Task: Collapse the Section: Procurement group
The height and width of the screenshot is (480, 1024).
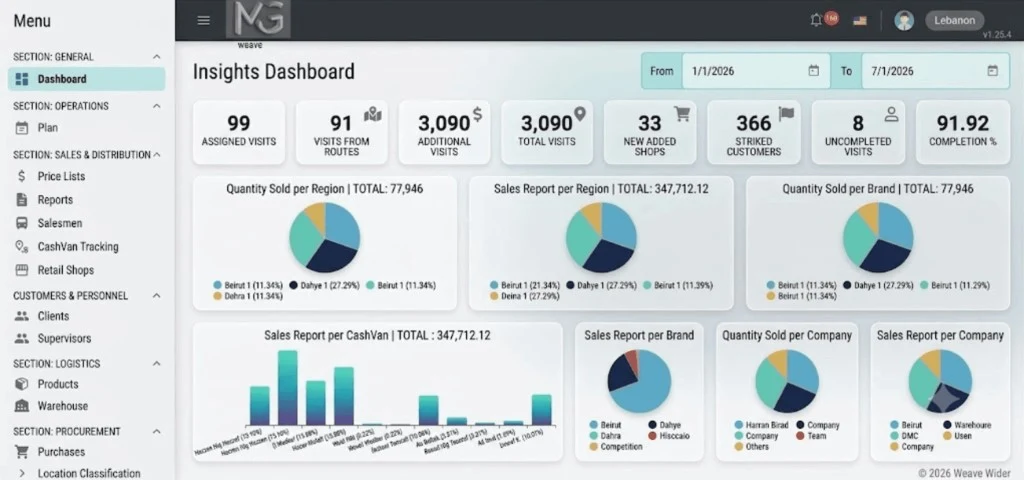Action: pos(157,432)
